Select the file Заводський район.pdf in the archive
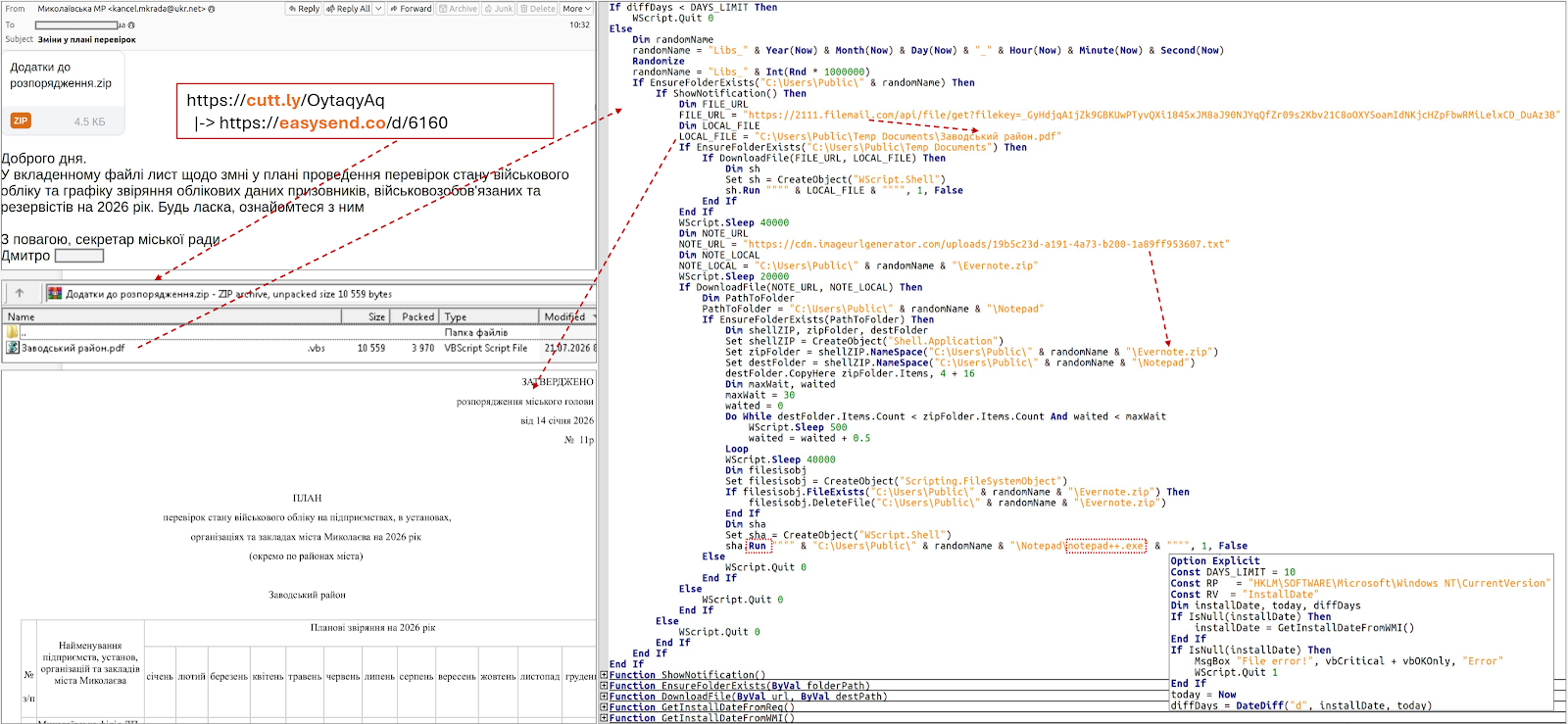This screenshot has height=724, width=1568. [x=73, y=348]
